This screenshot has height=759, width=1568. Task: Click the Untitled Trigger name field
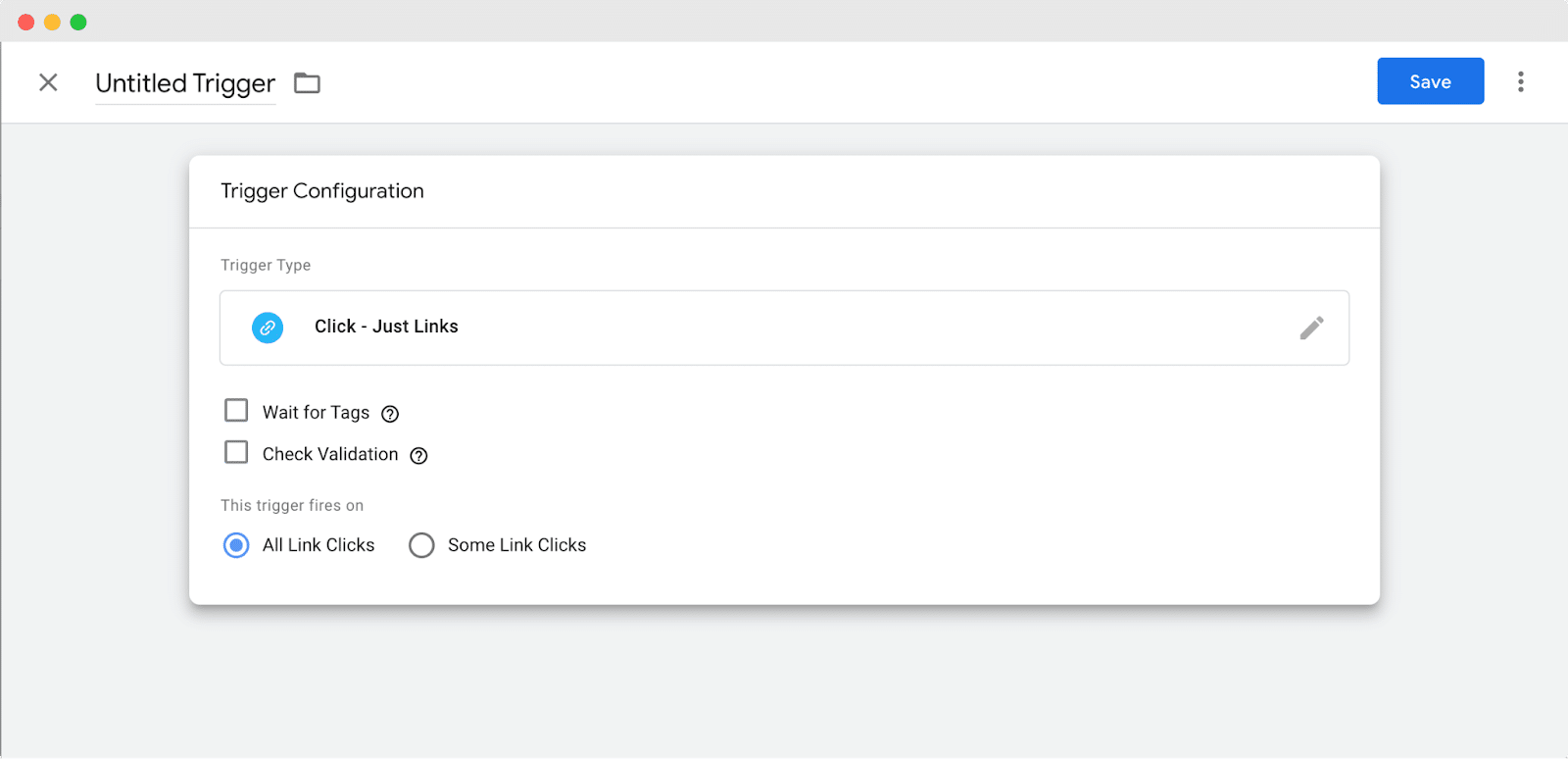point(185,83)
